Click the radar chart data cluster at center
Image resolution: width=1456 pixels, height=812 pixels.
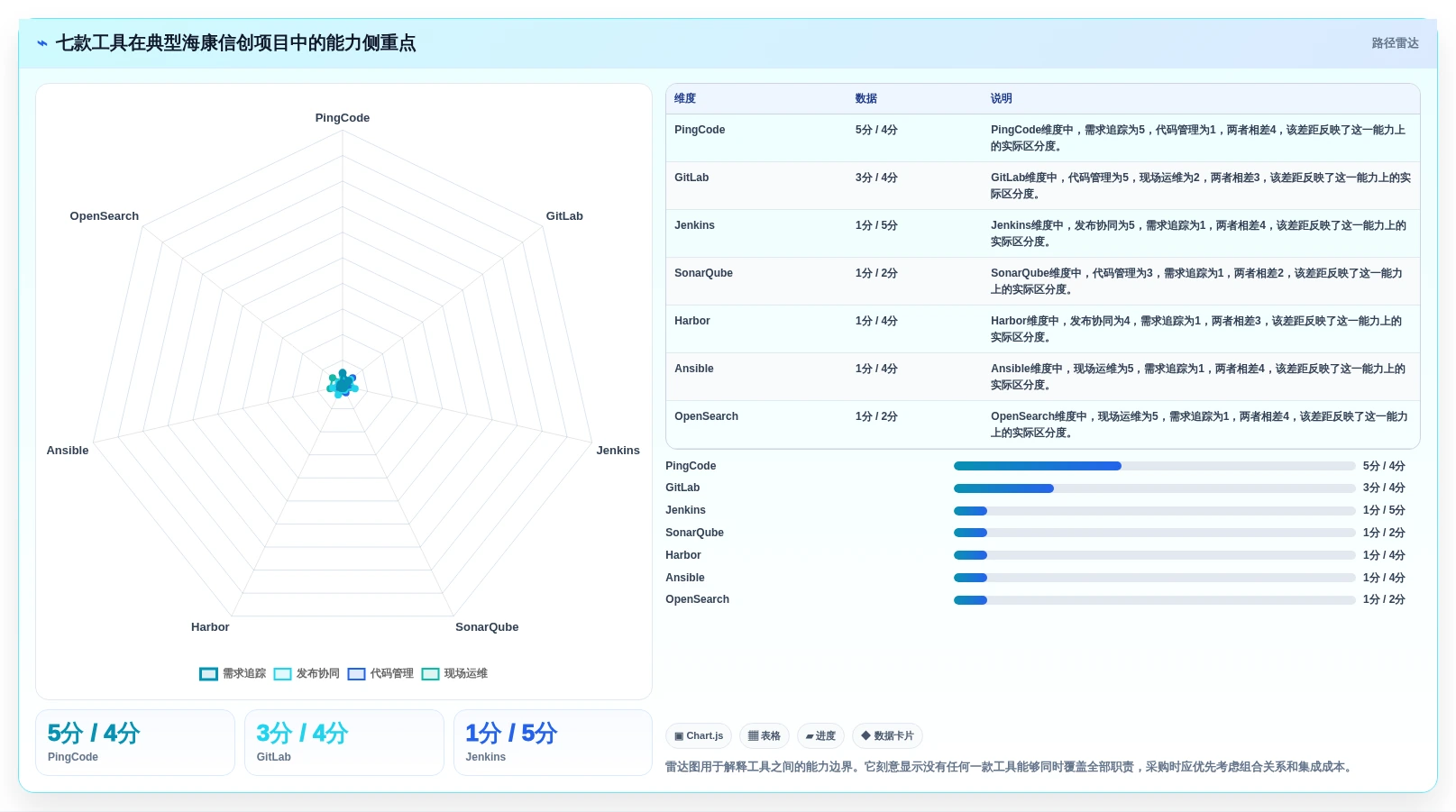[x=343, y=384]
